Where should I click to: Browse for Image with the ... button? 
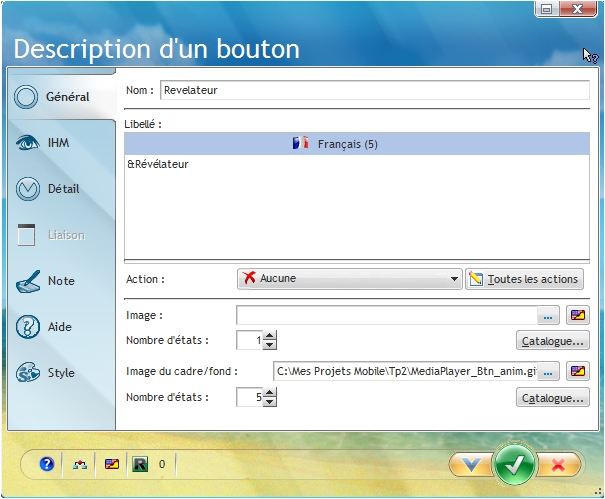click(548, 316)
